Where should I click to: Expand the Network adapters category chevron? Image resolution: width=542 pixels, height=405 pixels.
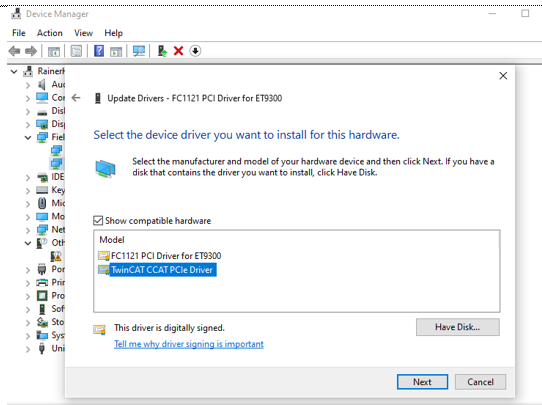pos(28,230)
